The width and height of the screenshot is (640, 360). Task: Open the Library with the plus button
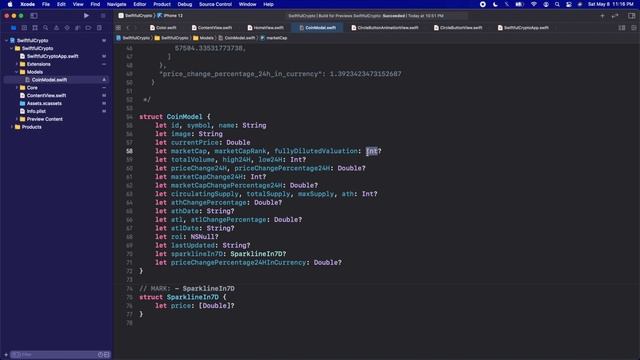click(x=602, y=16)
